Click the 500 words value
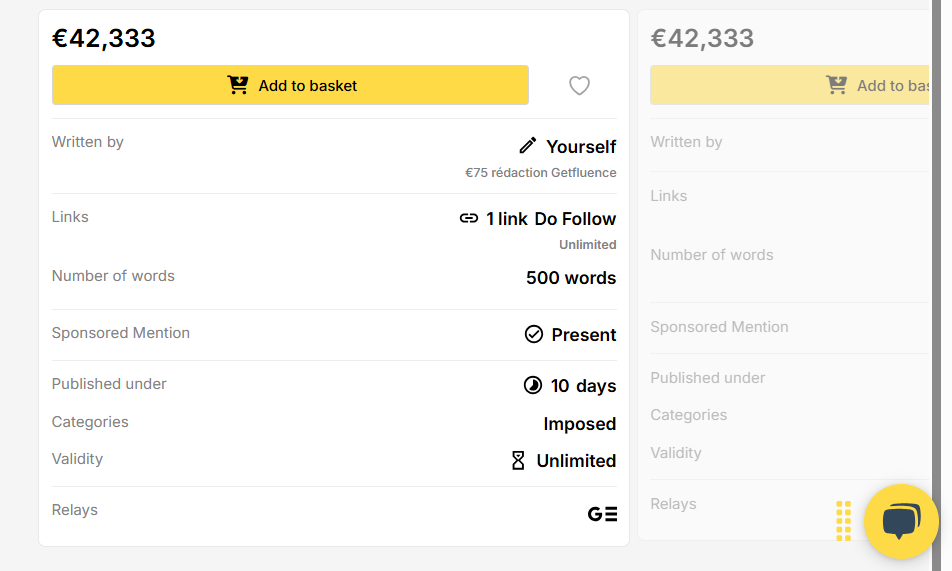952x571 pixels. point(571,278)
